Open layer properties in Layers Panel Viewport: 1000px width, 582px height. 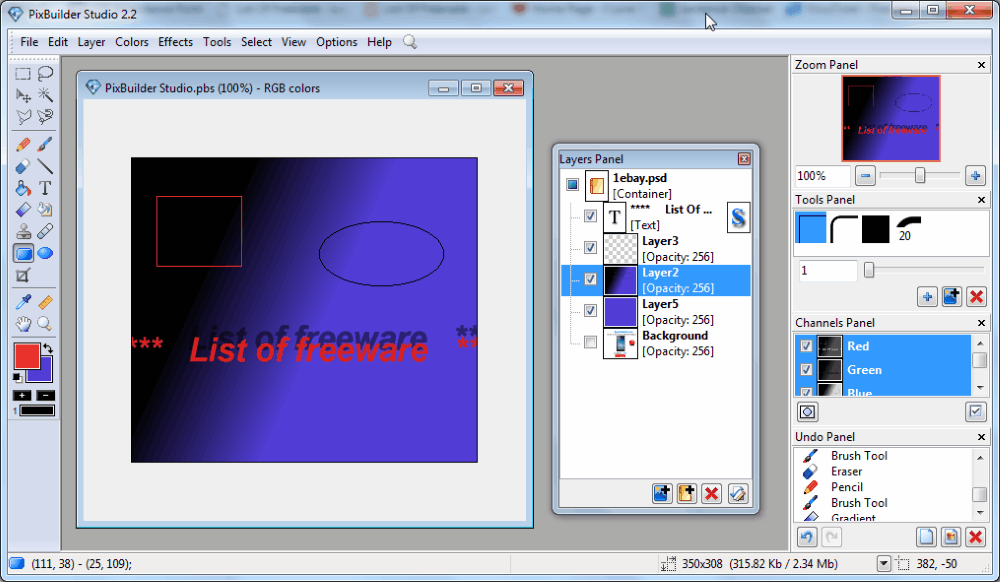click(737, 493)
